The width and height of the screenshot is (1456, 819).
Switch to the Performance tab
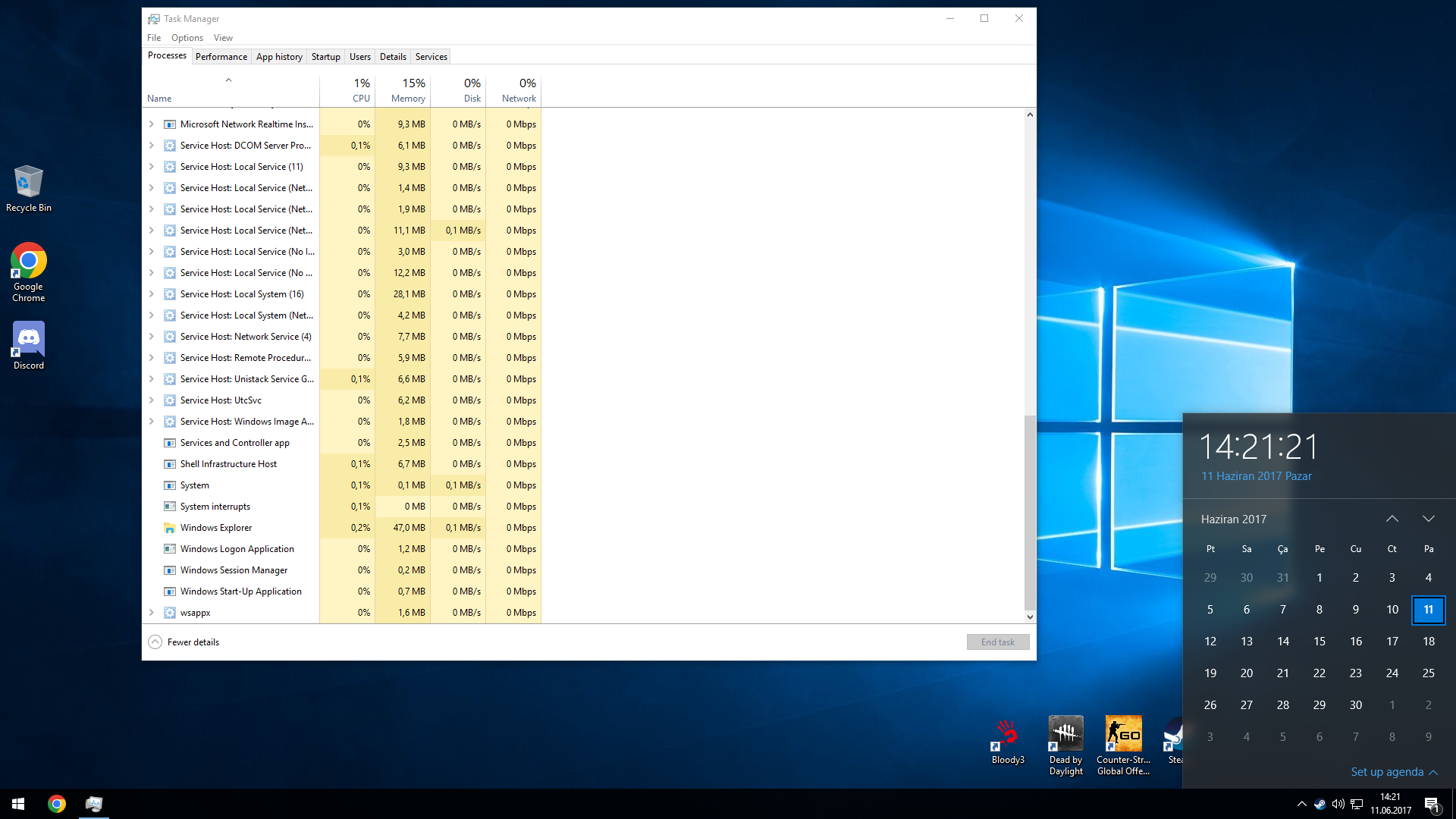click(221, 57)
